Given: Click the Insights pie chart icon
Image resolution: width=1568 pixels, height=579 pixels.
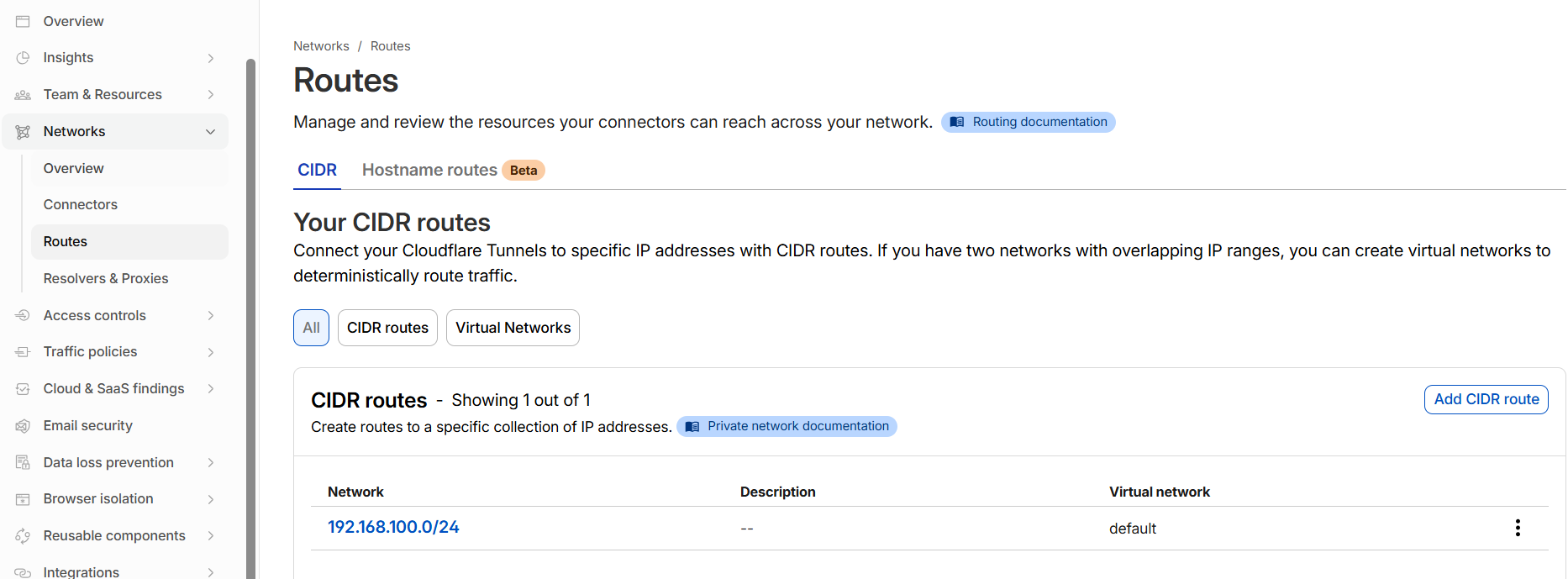Looking at the screenshot, I should 23,58.
